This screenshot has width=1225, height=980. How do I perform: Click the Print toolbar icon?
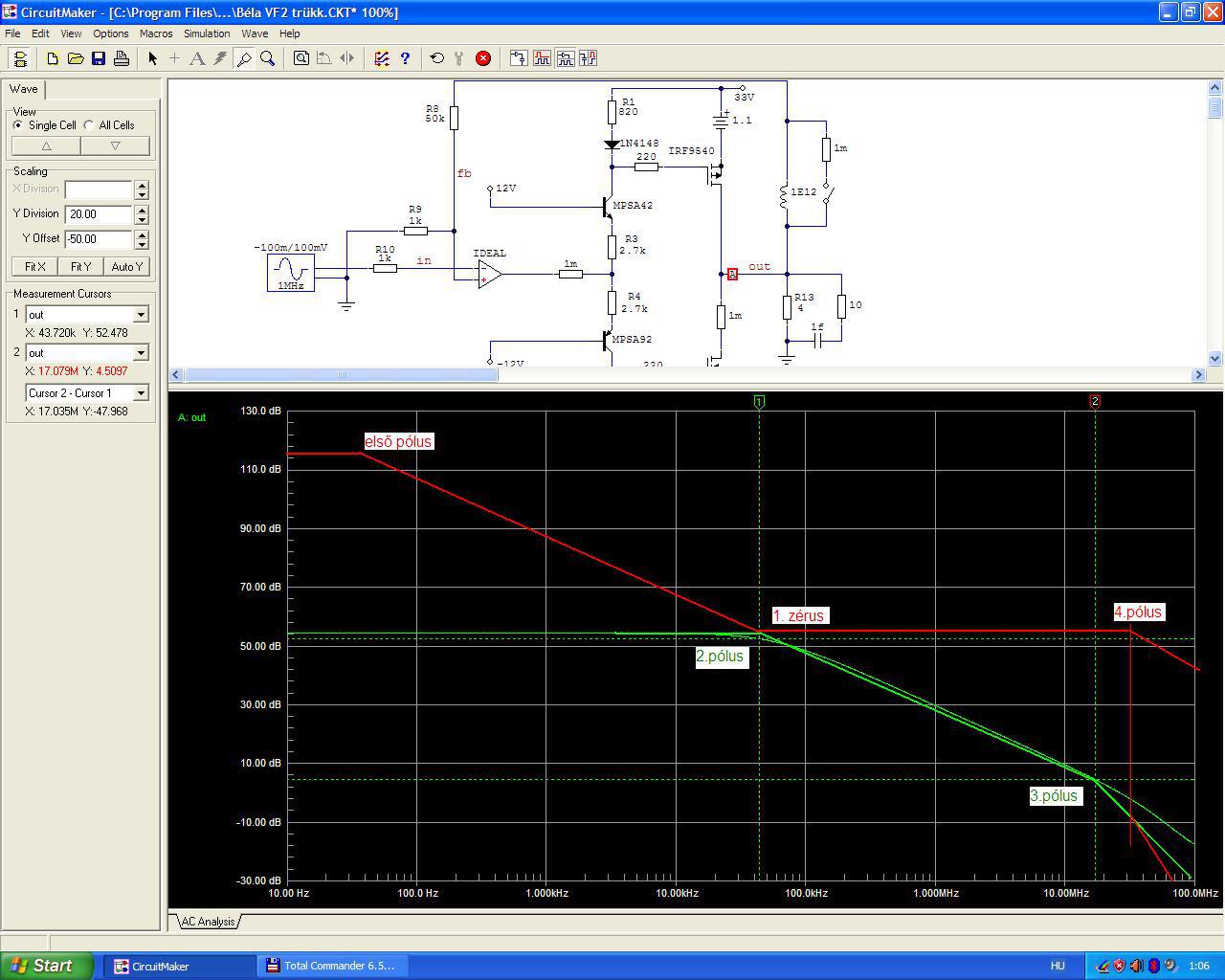point(122,58)
